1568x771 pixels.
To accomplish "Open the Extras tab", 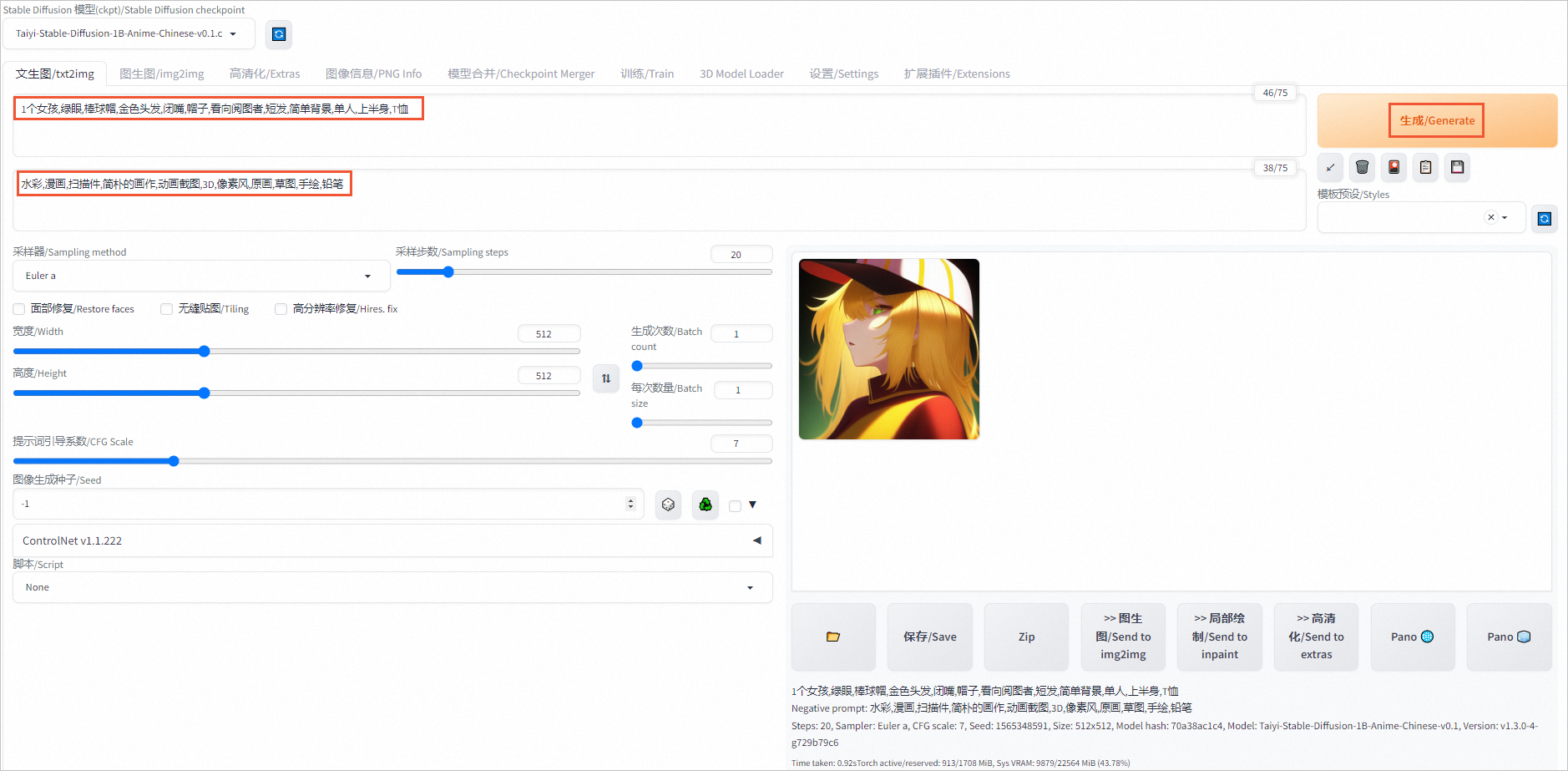I will [265, 74].
